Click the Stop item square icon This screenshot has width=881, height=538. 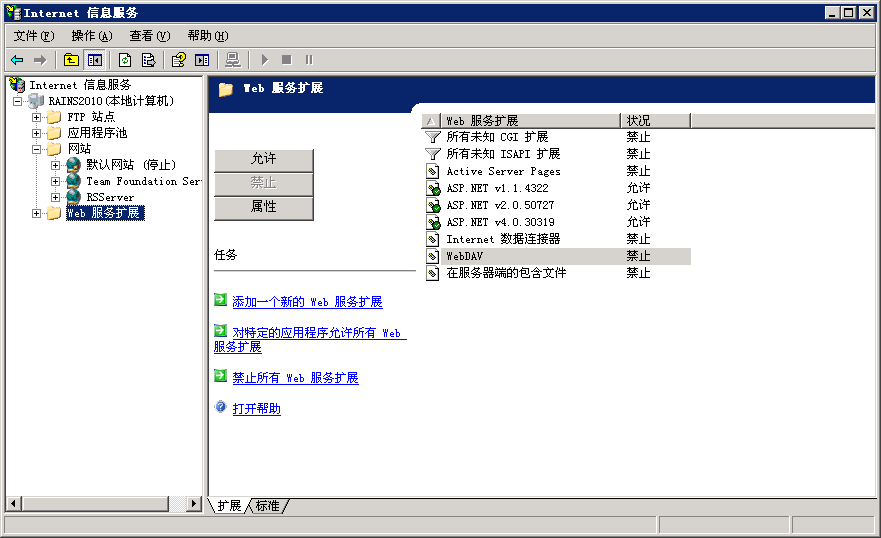coord(287,60)
